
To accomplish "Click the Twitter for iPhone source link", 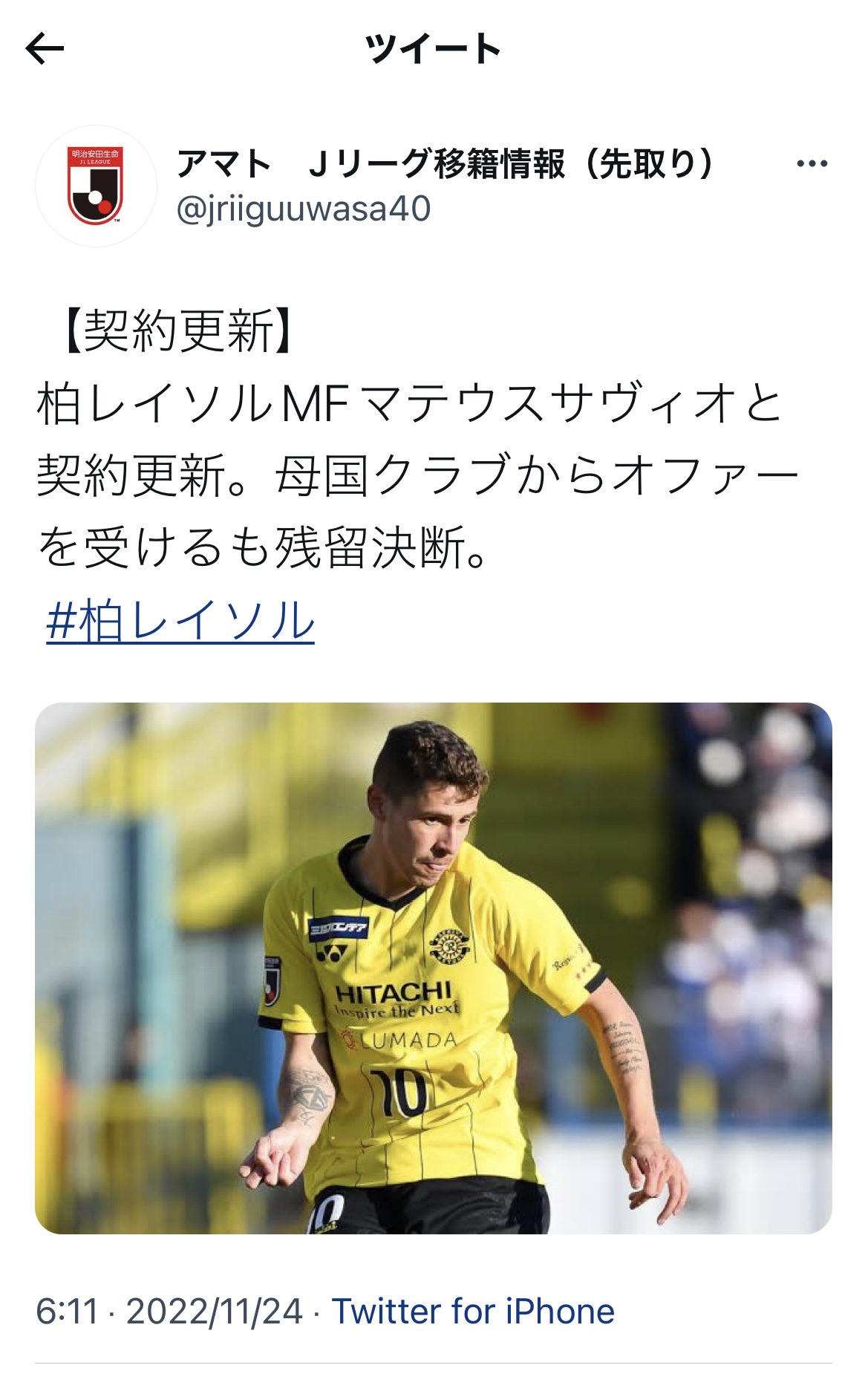I will point(473,1312).
